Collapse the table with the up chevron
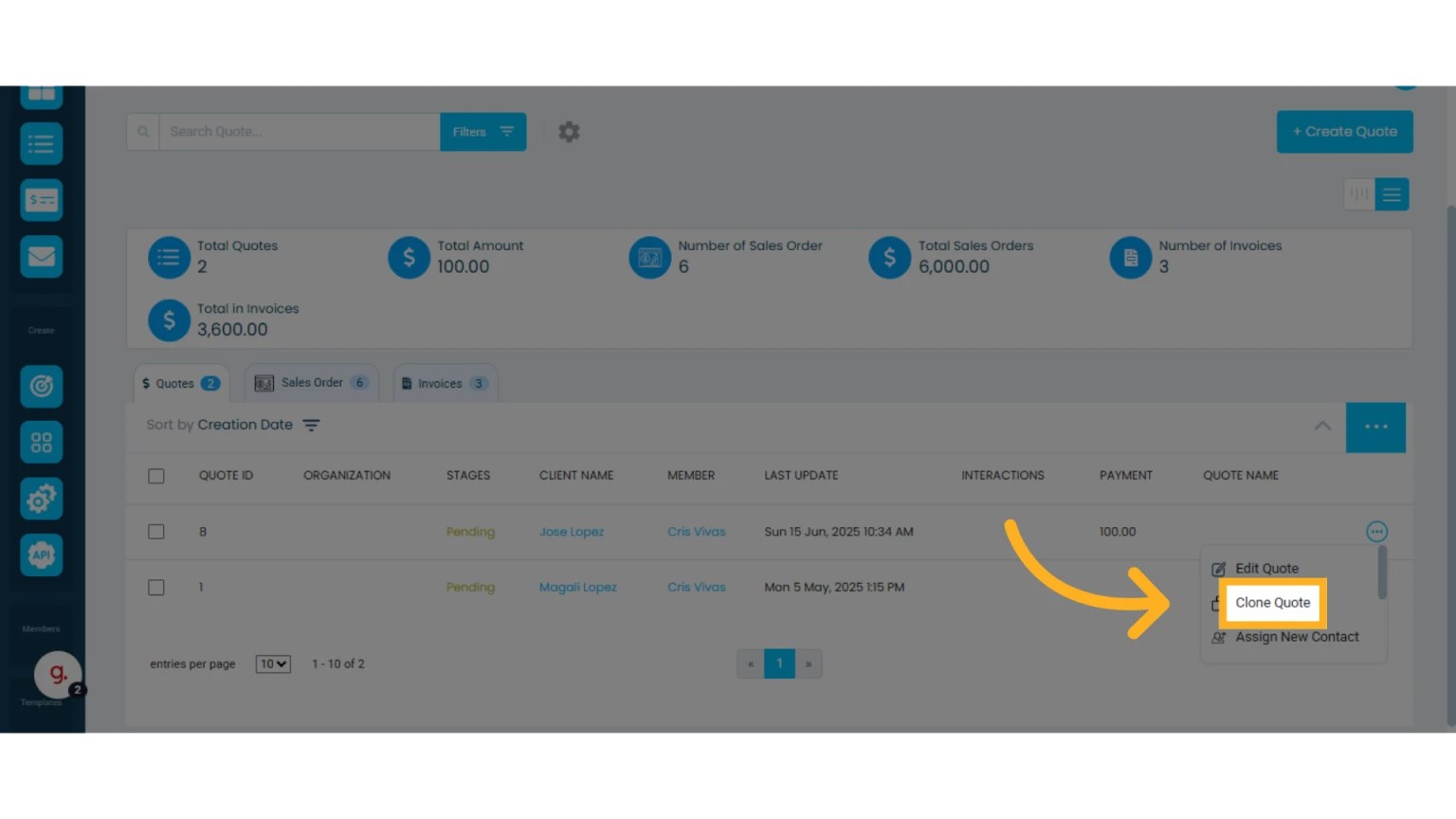Screen dimensions: 1456x819 point(1322,426)
